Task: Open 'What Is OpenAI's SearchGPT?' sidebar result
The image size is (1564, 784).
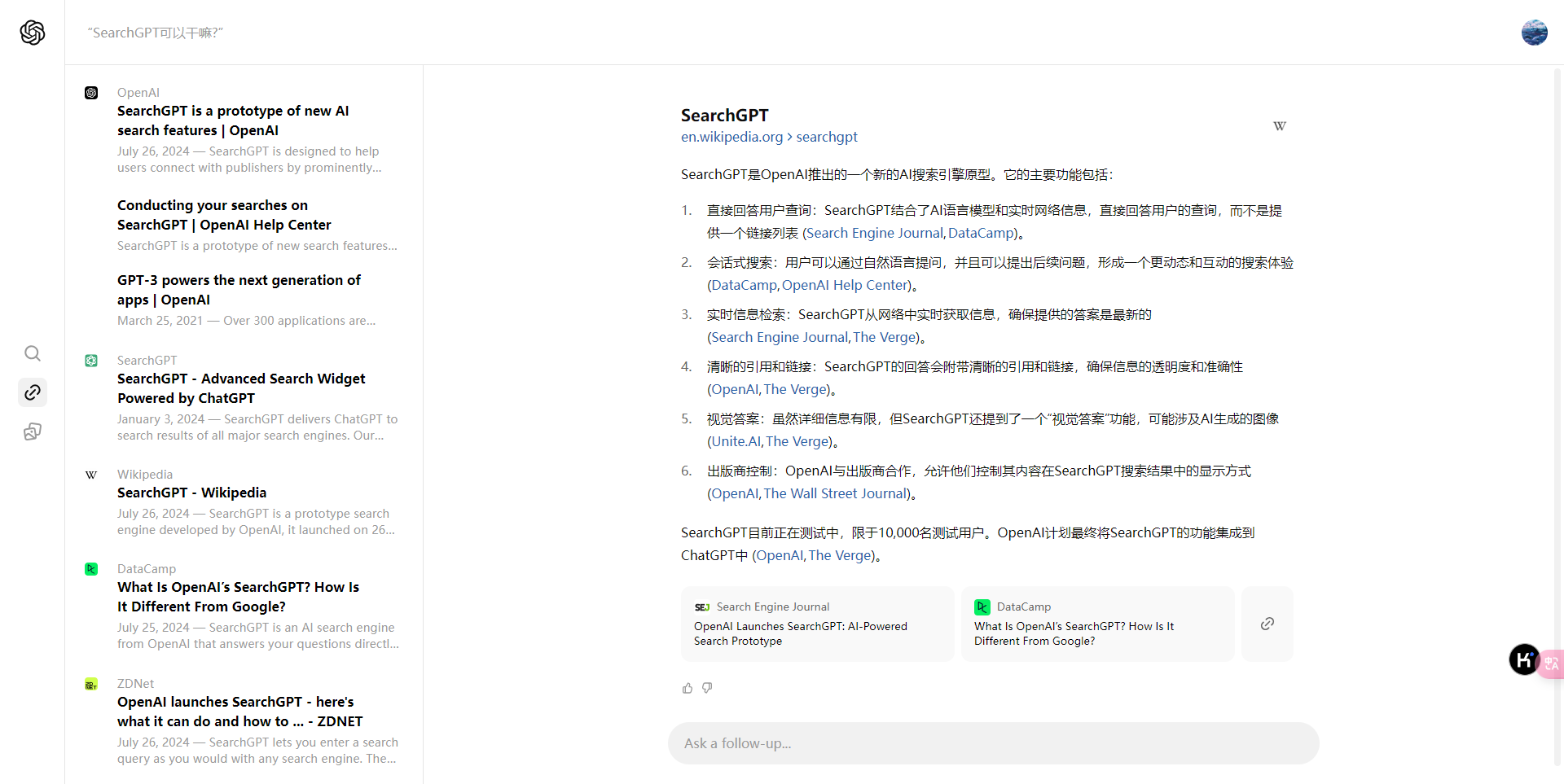Action: 238,597
